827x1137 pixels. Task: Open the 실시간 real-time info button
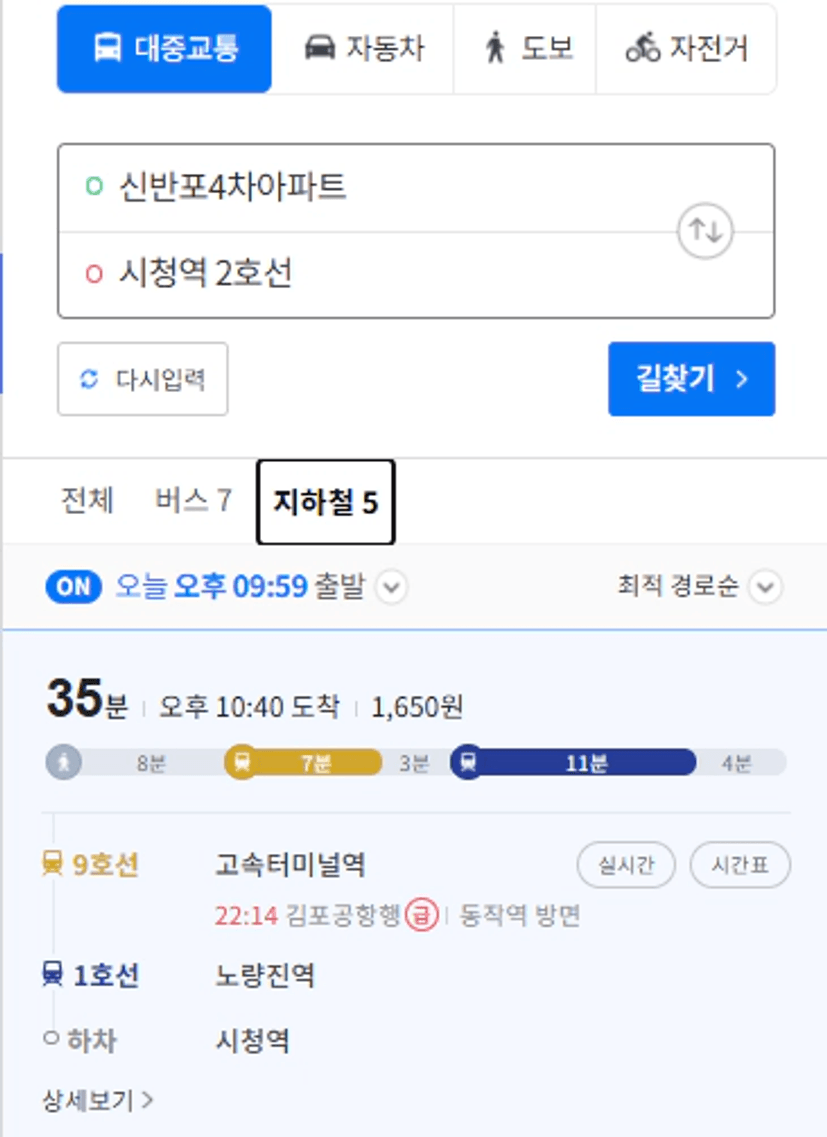[626, 865]
